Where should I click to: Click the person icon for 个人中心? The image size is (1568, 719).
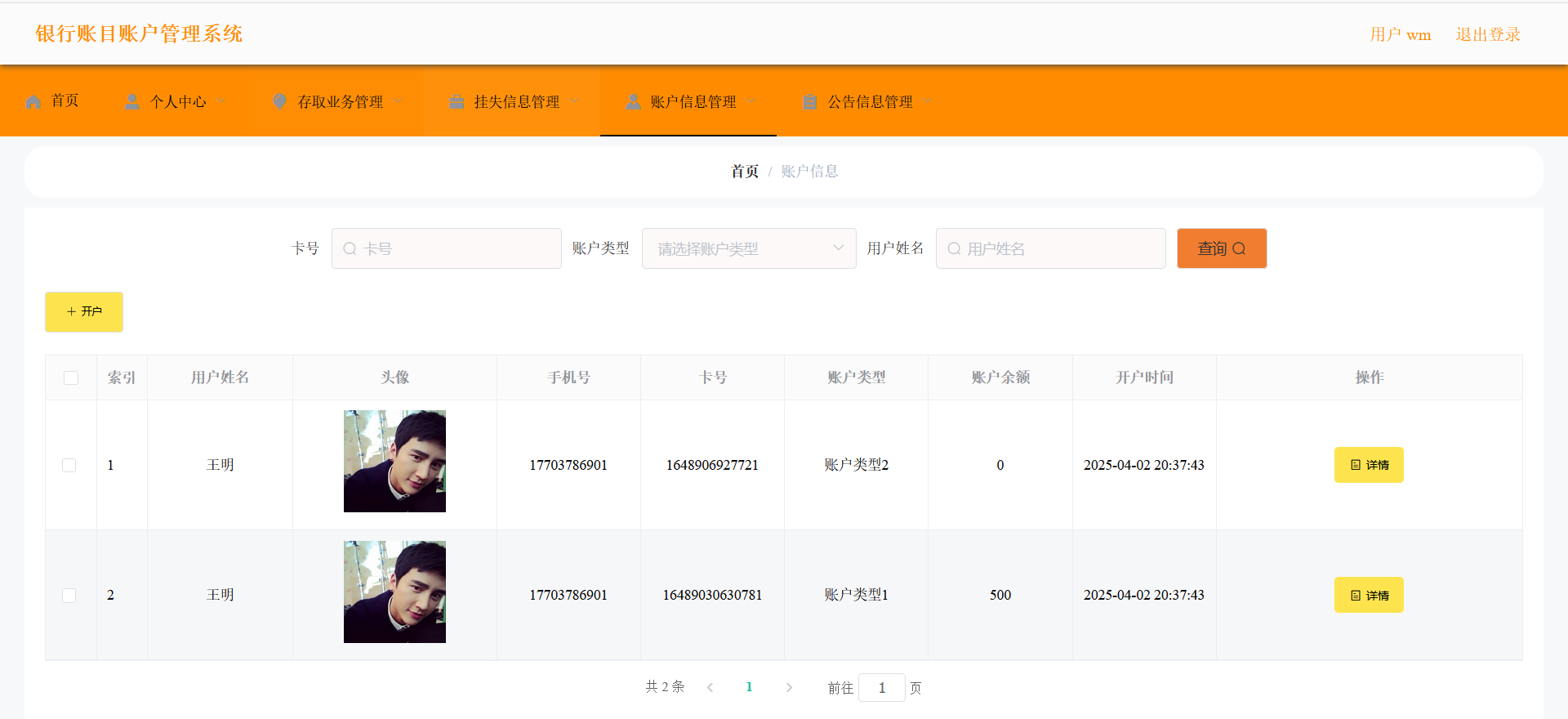(131, 102)
